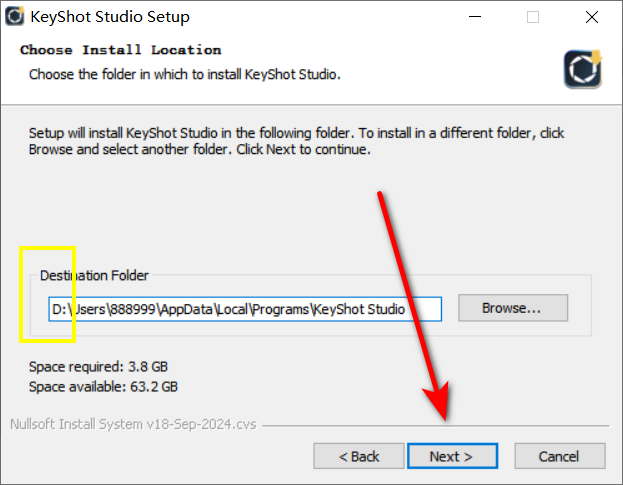The image size is (623, 485).
Task: Click the Nullsoft Install System version text
Action: [x=133, y=424]
